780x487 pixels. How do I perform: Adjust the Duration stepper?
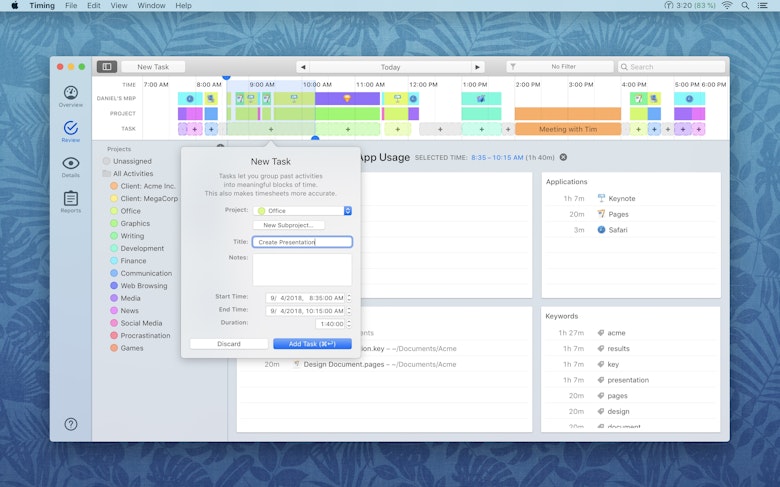click(x=349, y=324)
